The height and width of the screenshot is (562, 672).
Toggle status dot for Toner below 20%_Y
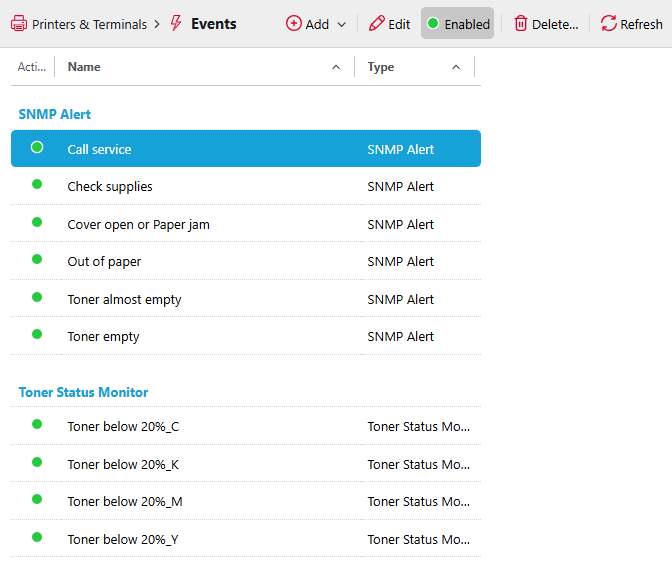point(37,537)
